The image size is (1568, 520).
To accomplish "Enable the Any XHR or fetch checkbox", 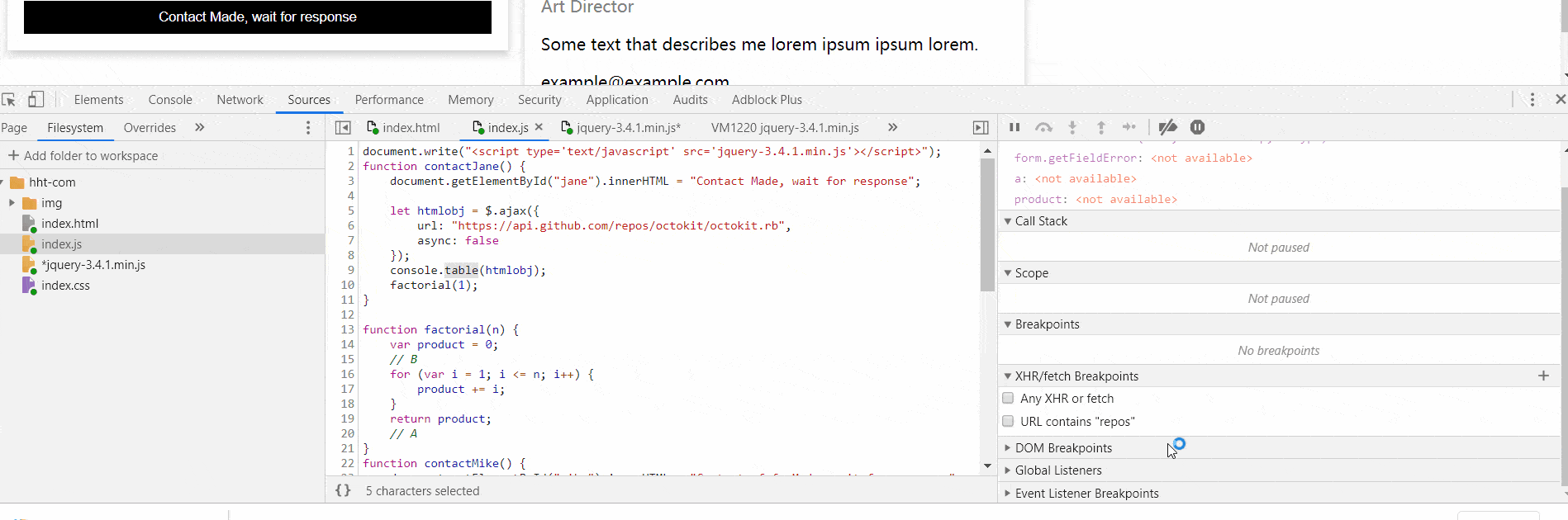I will coord(1008,399).
